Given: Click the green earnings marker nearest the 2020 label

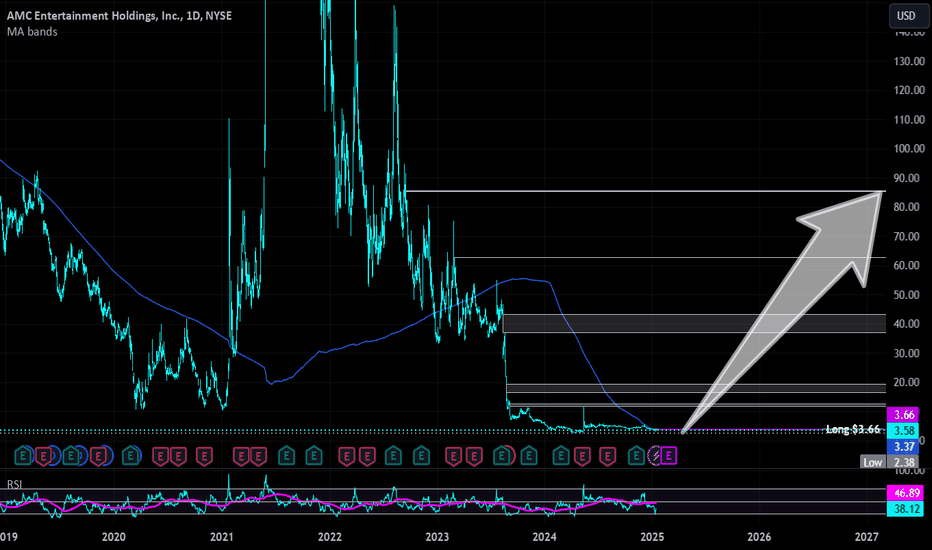Looking at the screenshot, I should tap(131, 456).
